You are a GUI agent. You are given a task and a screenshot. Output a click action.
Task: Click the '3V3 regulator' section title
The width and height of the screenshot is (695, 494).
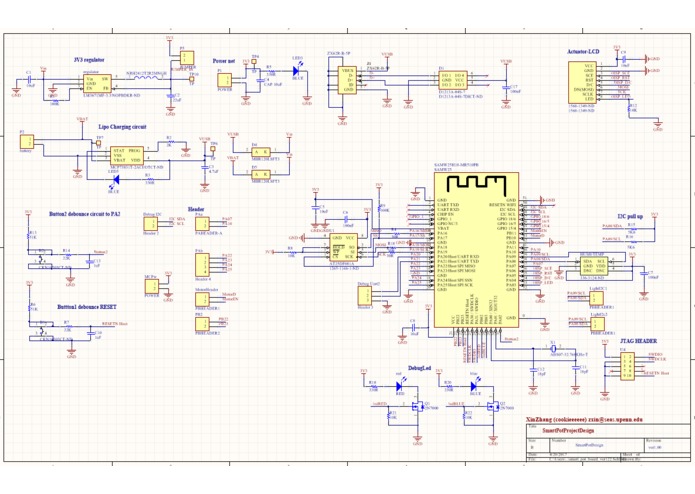(x=89, y=60)
